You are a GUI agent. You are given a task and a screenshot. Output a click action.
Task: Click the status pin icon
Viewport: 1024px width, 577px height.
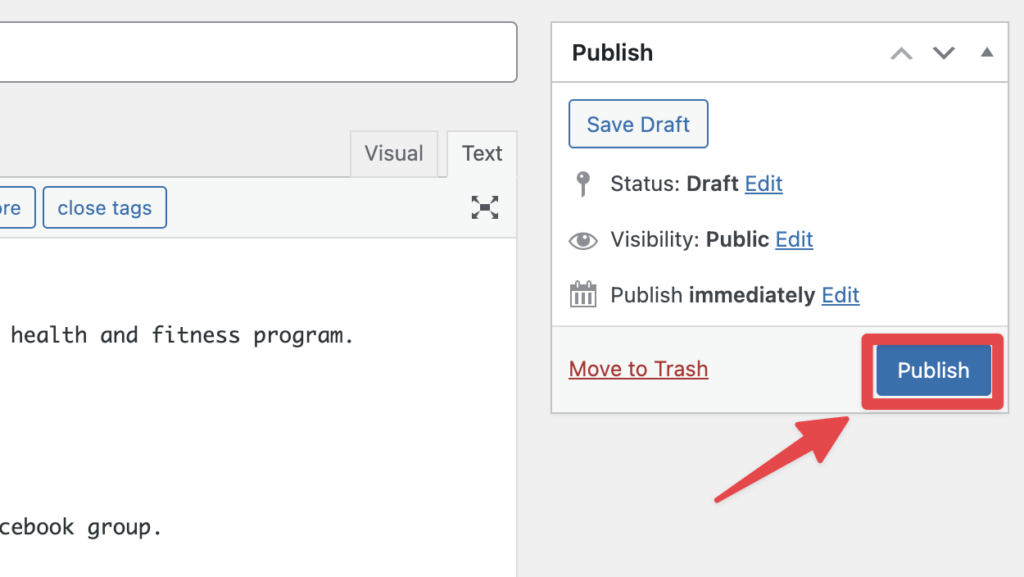click(x=583, y=184)
